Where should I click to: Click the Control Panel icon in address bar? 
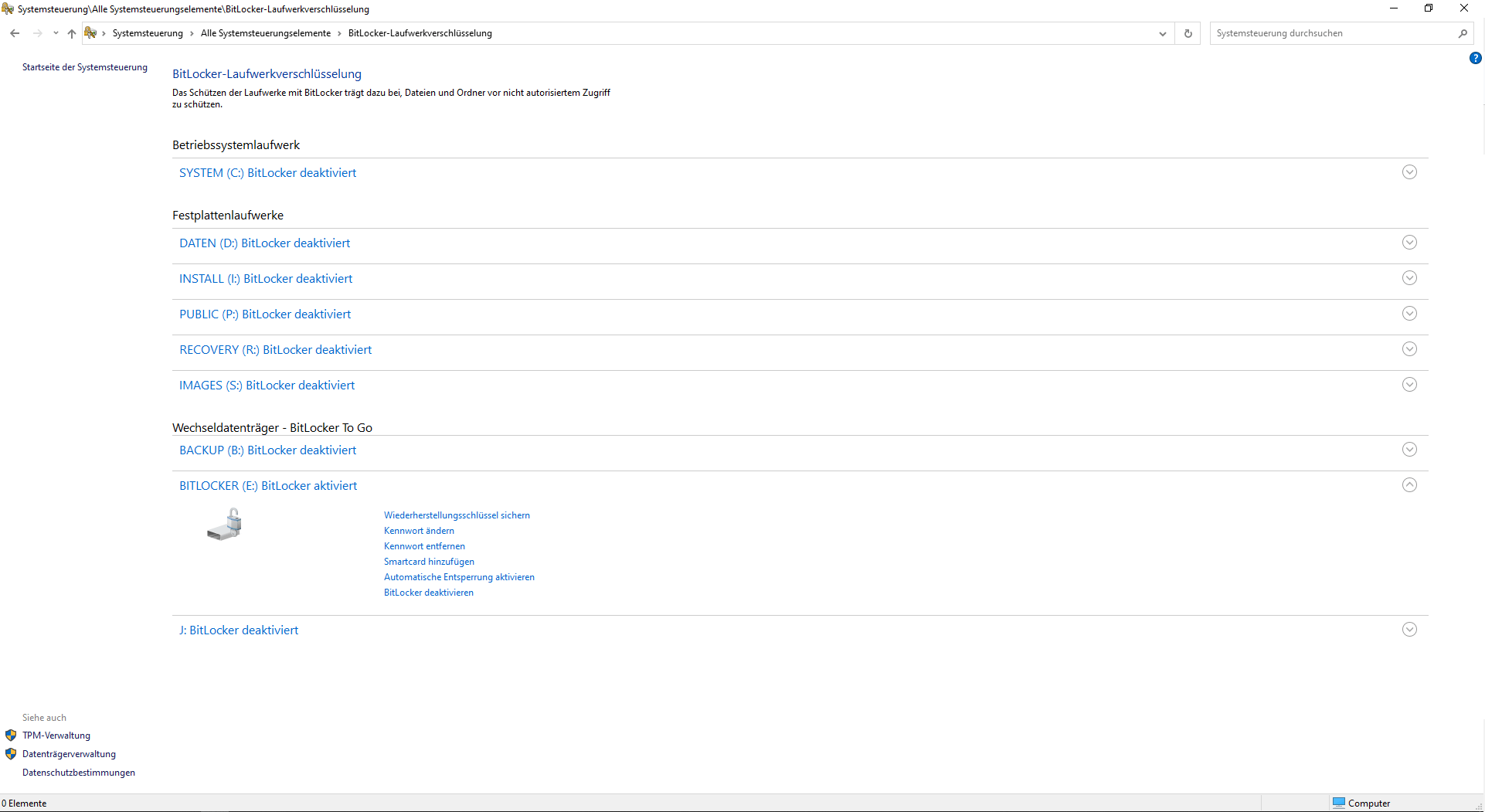coord(90,32)
